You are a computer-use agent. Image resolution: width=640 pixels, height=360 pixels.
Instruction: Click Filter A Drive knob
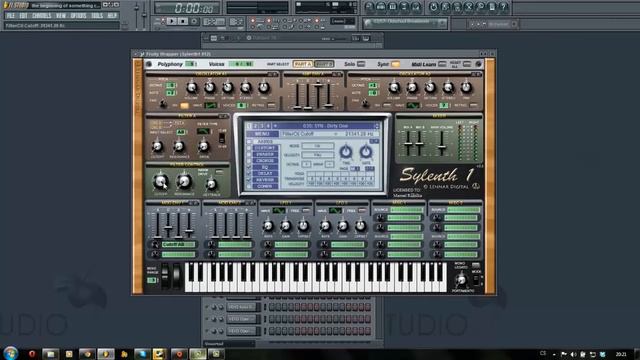point(204,146)
